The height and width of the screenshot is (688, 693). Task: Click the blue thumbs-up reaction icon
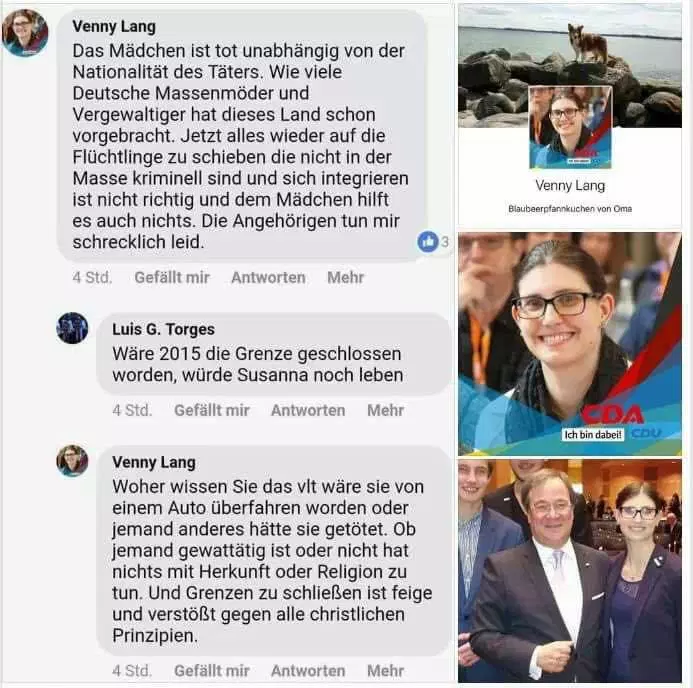(x=427, y=242)
